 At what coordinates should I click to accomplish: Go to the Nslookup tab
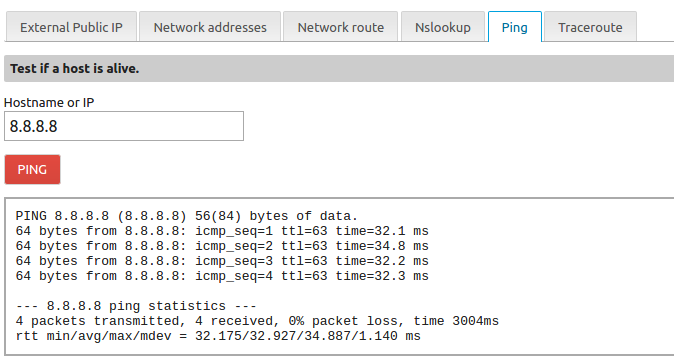coord(443,27)
